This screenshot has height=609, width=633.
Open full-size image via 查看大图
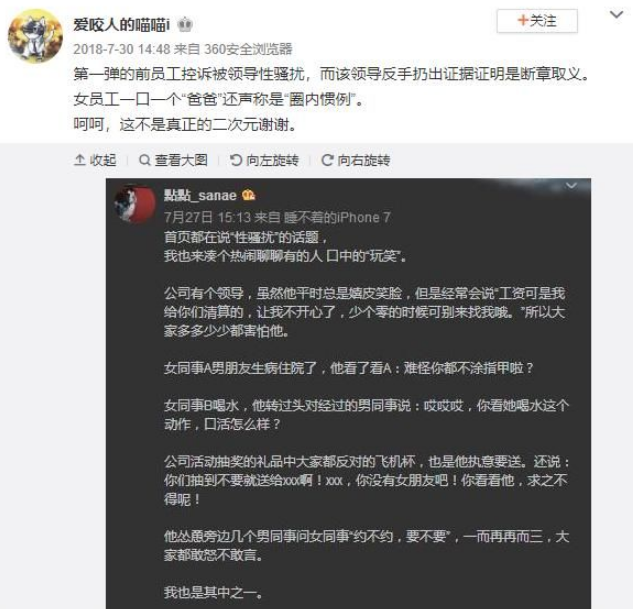click(x=173, y=160)
